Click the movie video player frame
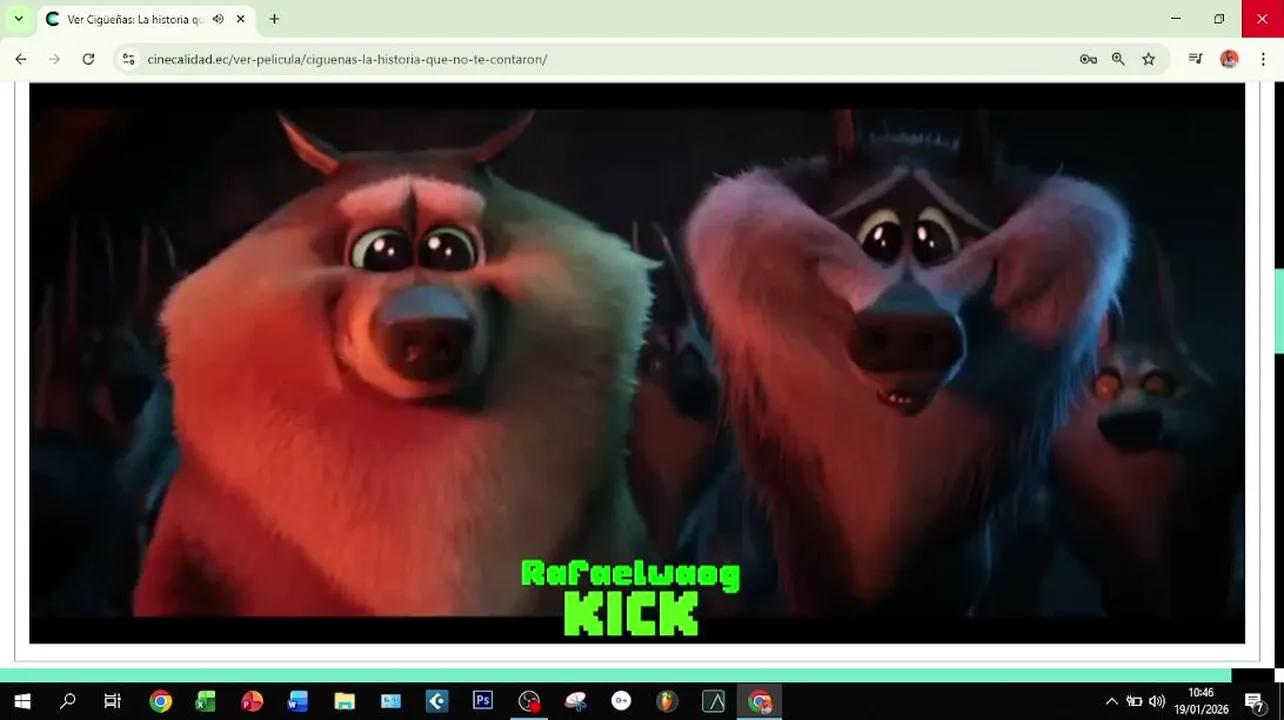The image size is (1284, 720). [637, 362]
